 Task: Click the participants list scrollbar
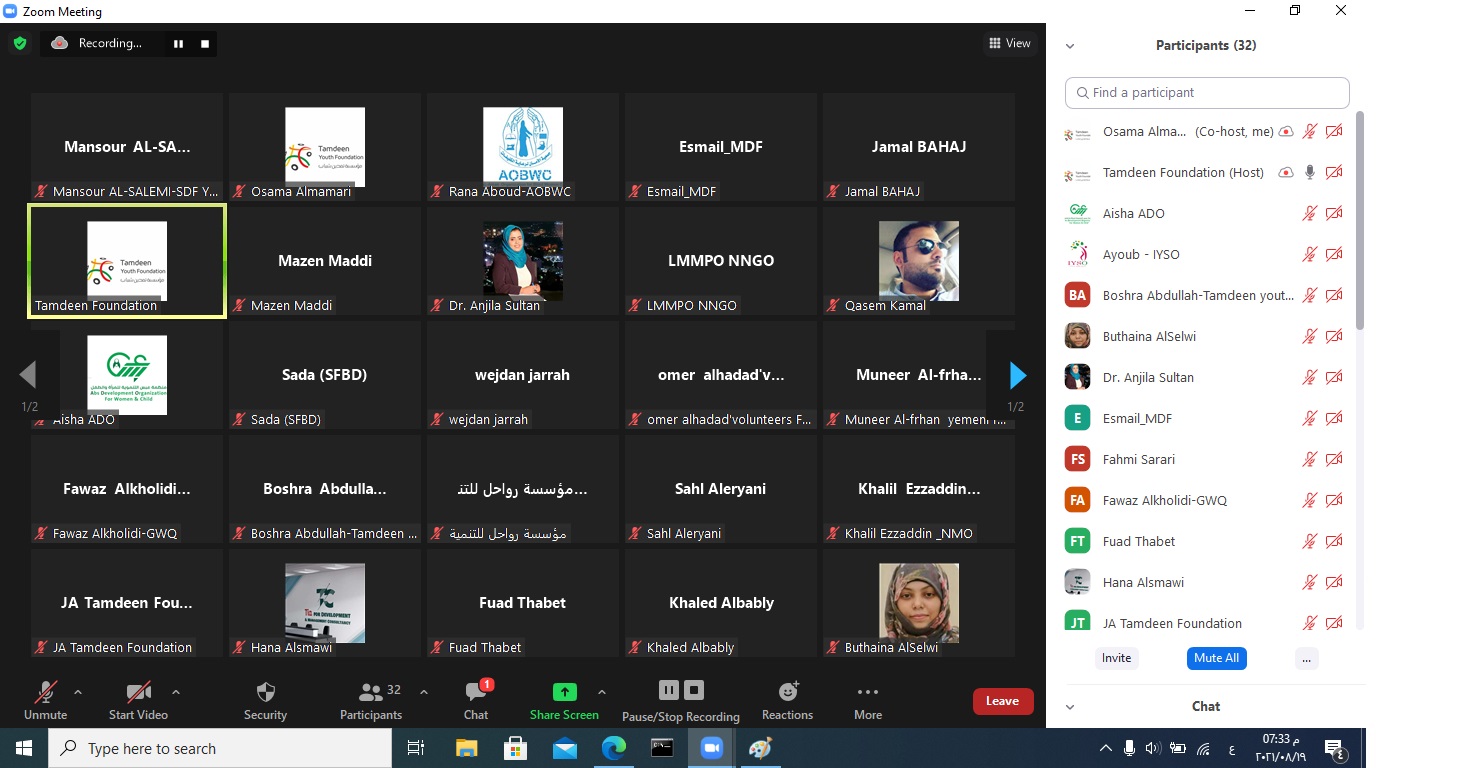pyautogui.click(x=1359, y=220)
